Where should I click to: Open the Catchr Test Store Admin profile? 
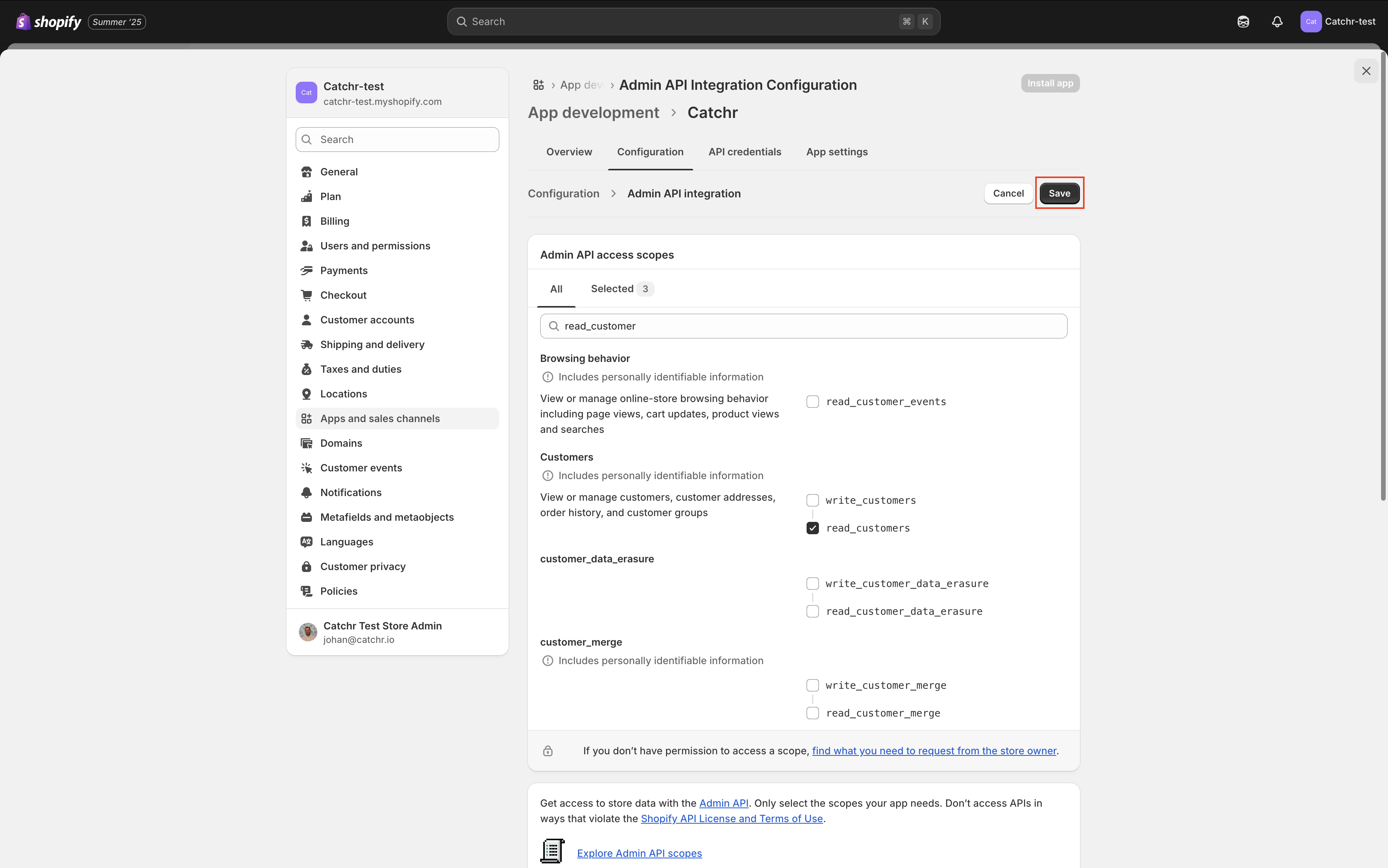click(397, 632)
